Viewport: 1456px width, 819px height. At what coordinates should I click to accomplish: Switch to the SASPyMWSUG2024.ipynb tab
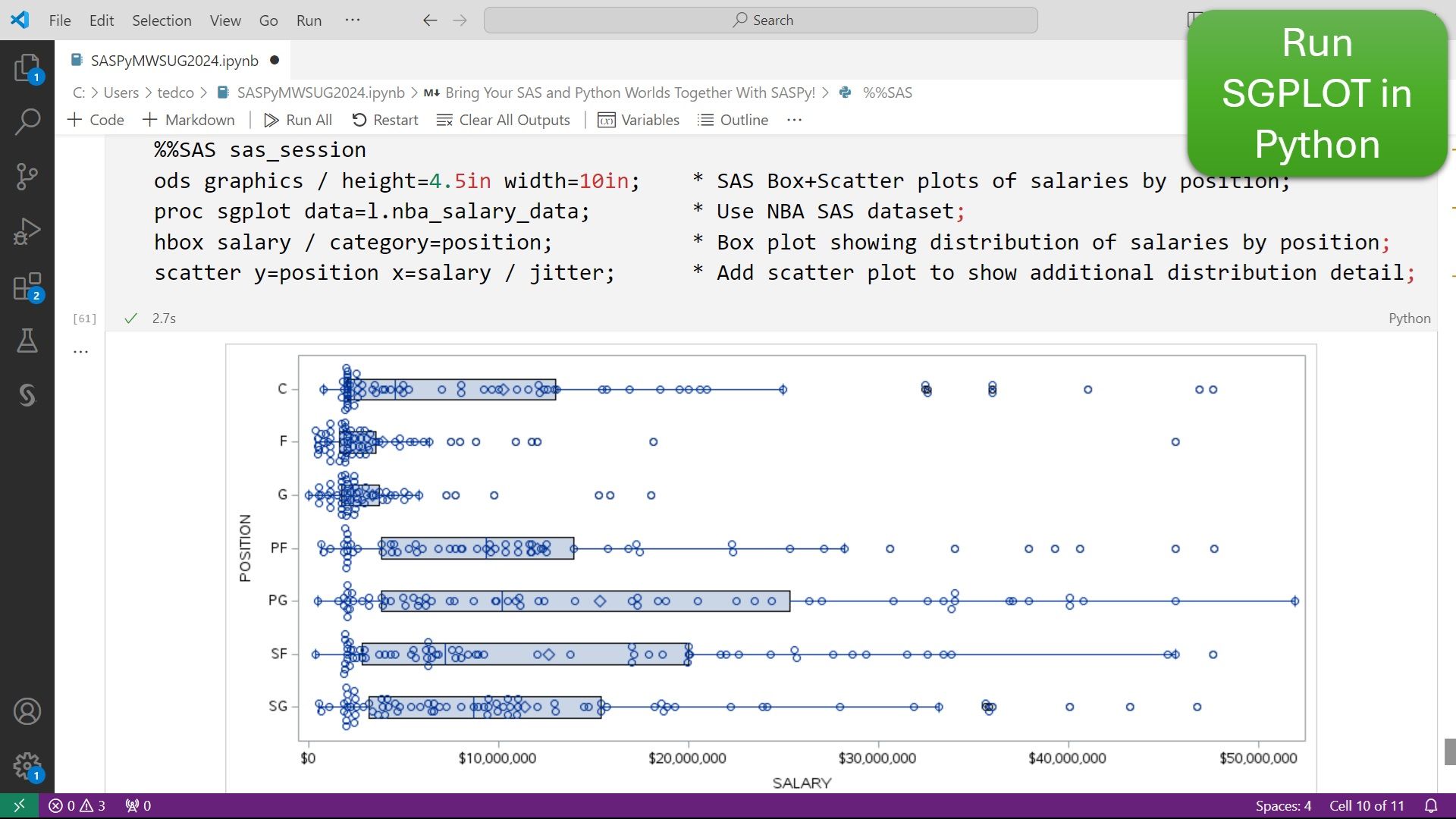(x=173, y=61)
